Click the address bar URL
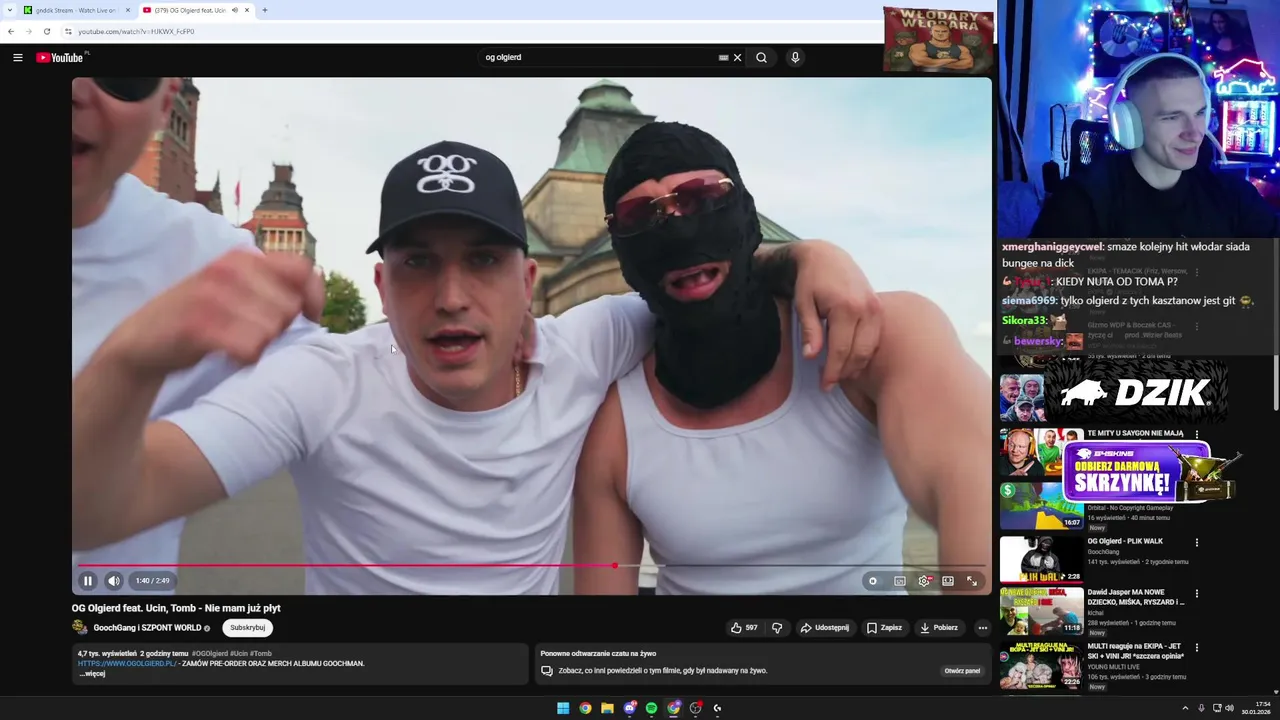The width and height of the screenshot is (1280, 720). pyautogui.click(x=136, y=31)
